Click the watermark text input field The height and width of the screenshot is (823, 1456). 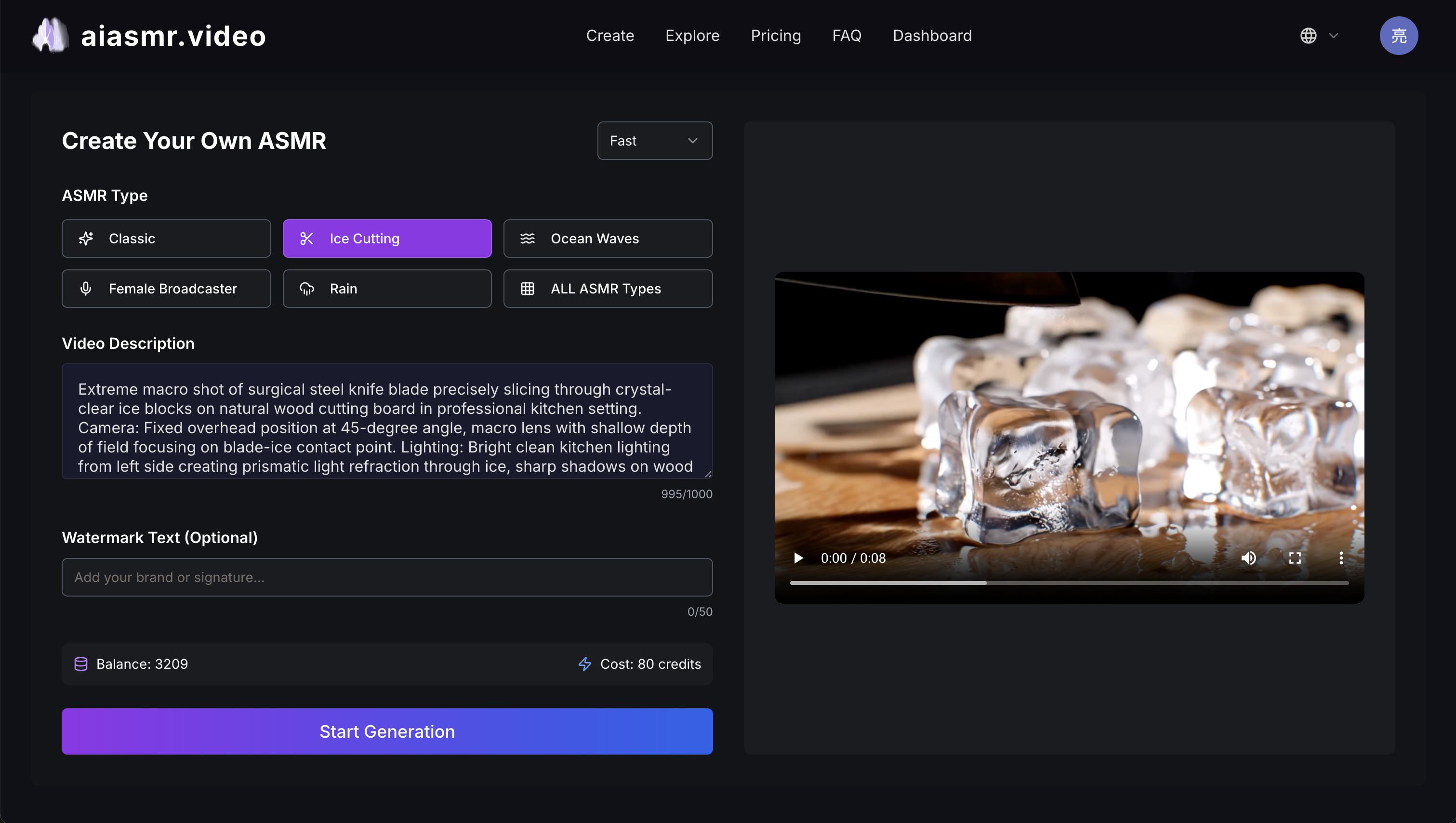click(387, 577)
